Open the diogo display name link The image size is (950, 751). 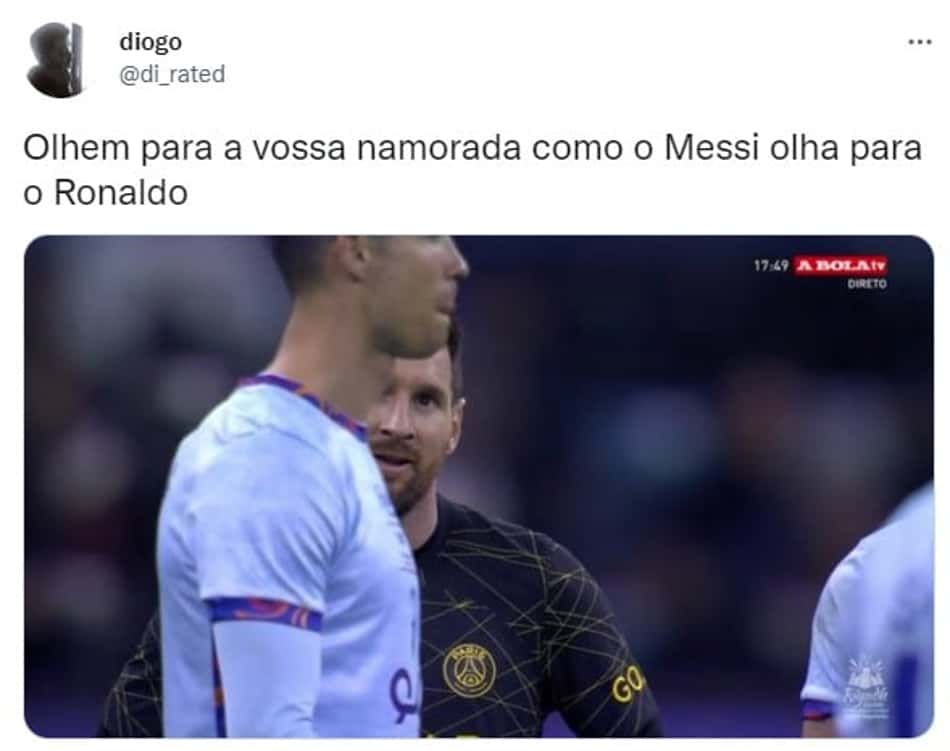(x=150, y=42)
